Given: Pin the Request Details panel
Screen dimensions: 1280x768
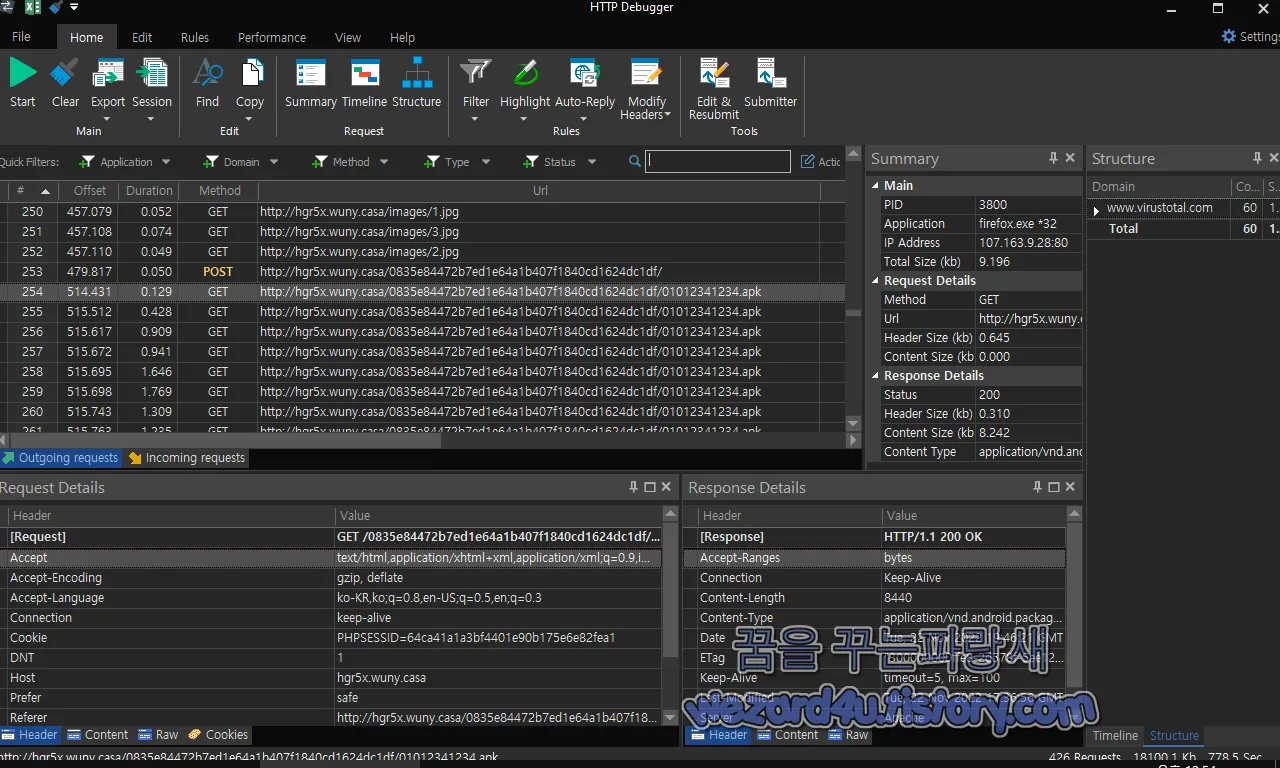Looking at the screenshot, I should [633, 487].
